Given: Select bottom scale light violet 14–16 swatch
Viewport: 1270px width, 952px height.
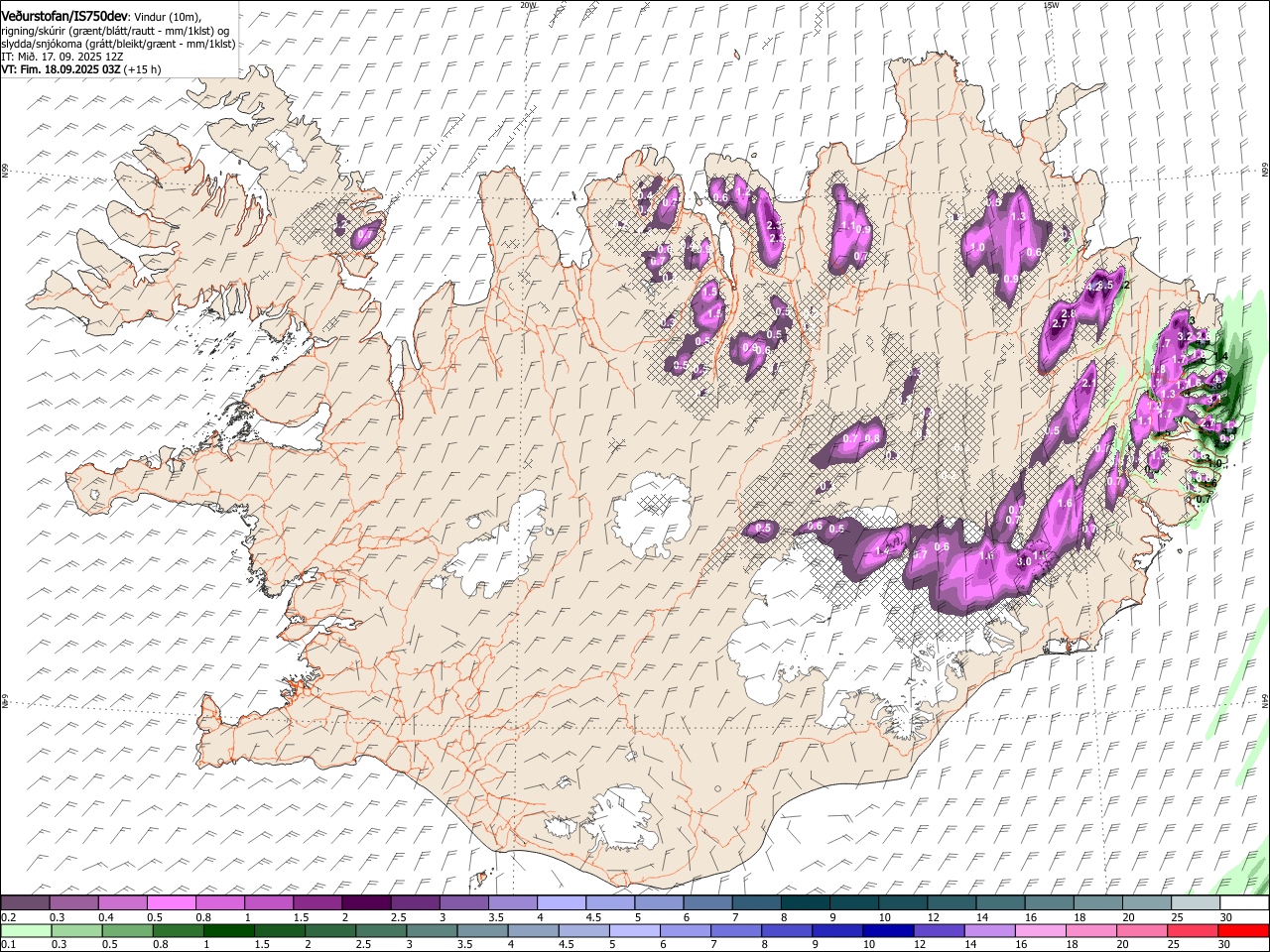Looking at the screenshot, I should (989, 930).
